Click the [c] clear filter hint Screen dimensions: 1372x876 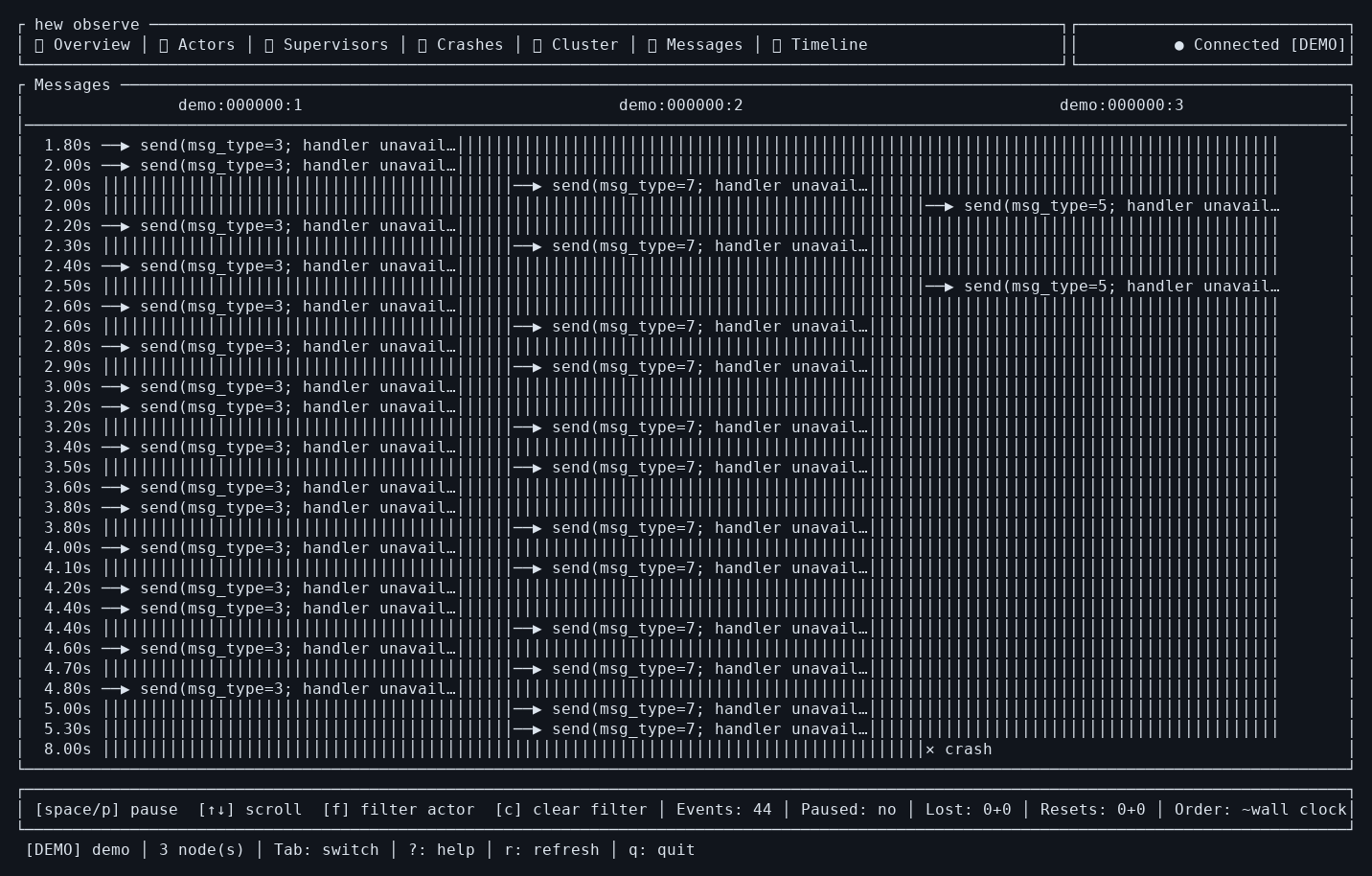571,810
